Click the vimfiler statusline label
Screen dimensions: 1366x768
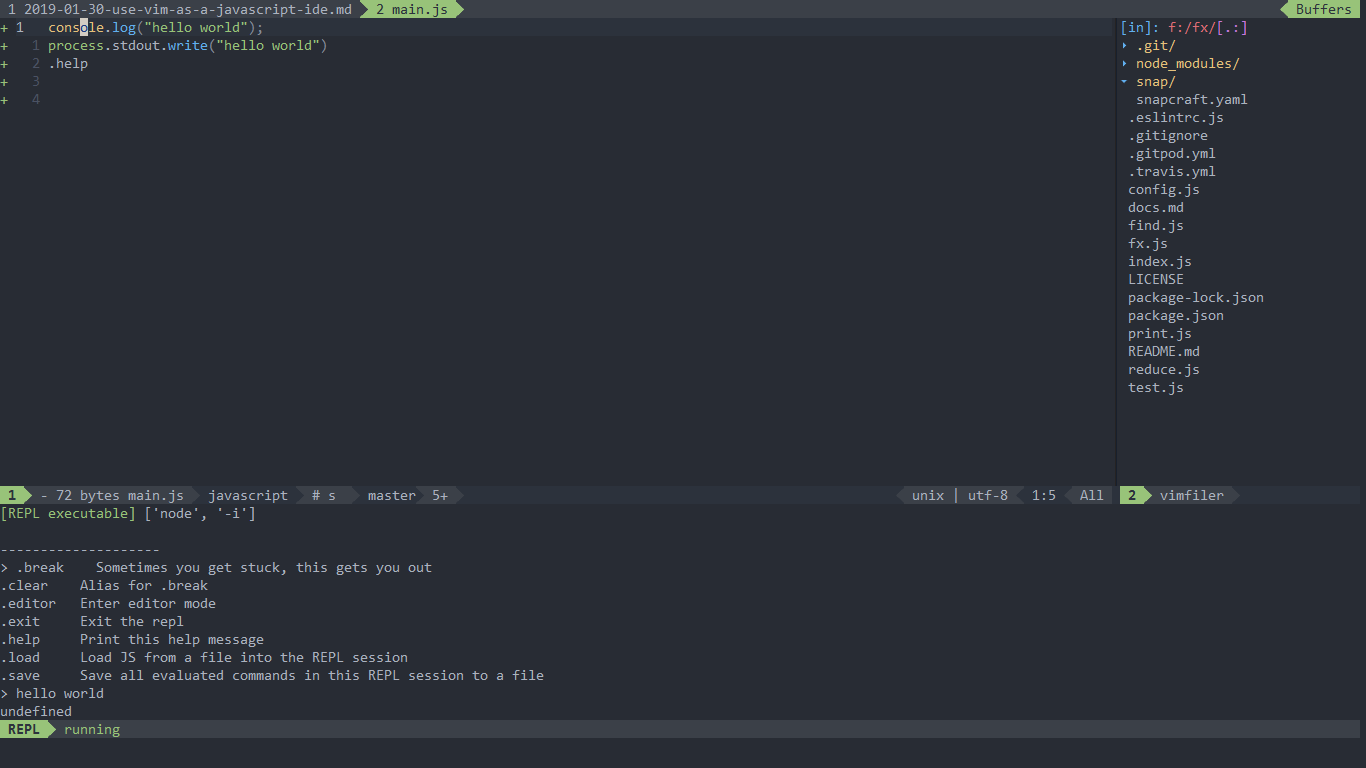(1192, 495)
